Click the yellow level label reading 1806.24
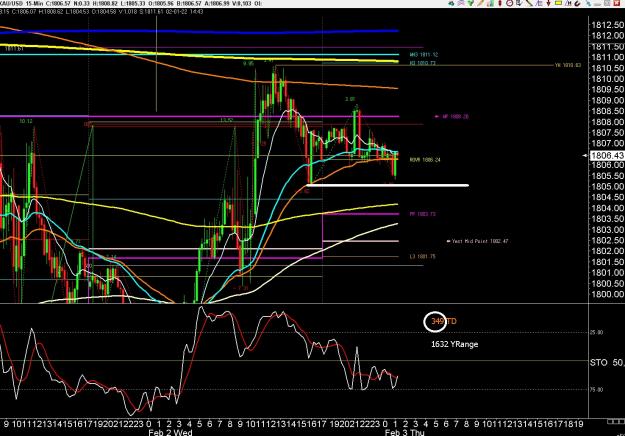This screenshot has height=436, width=625. click(x=425, y=160)
